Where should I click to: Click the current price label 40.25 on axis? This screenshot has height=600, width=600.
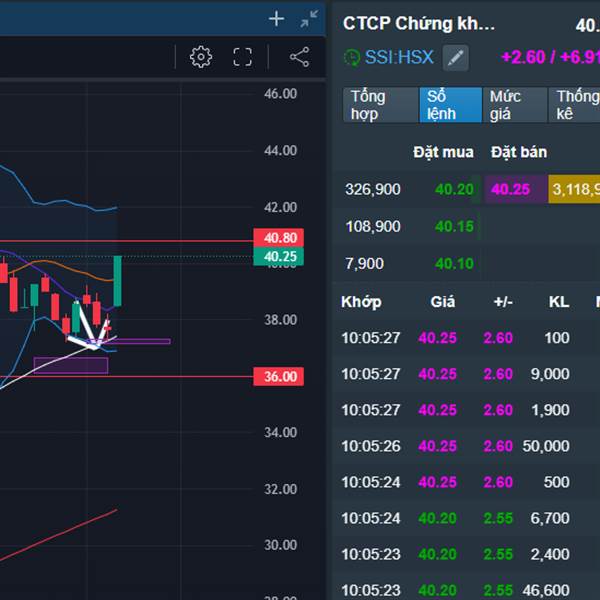(279, 257)
